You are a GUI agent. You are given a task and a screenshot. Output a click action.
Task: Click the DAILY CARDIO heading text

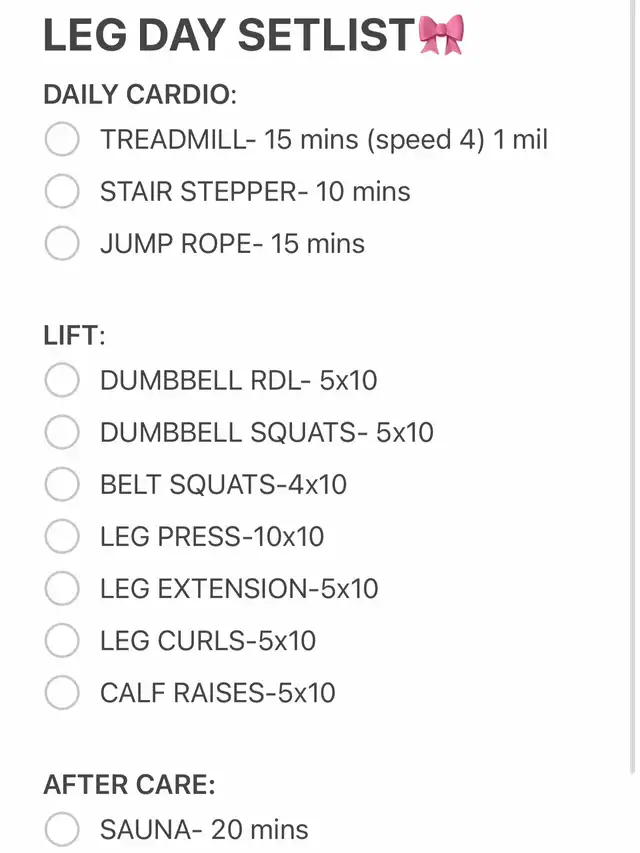click(x=140, y=95)
